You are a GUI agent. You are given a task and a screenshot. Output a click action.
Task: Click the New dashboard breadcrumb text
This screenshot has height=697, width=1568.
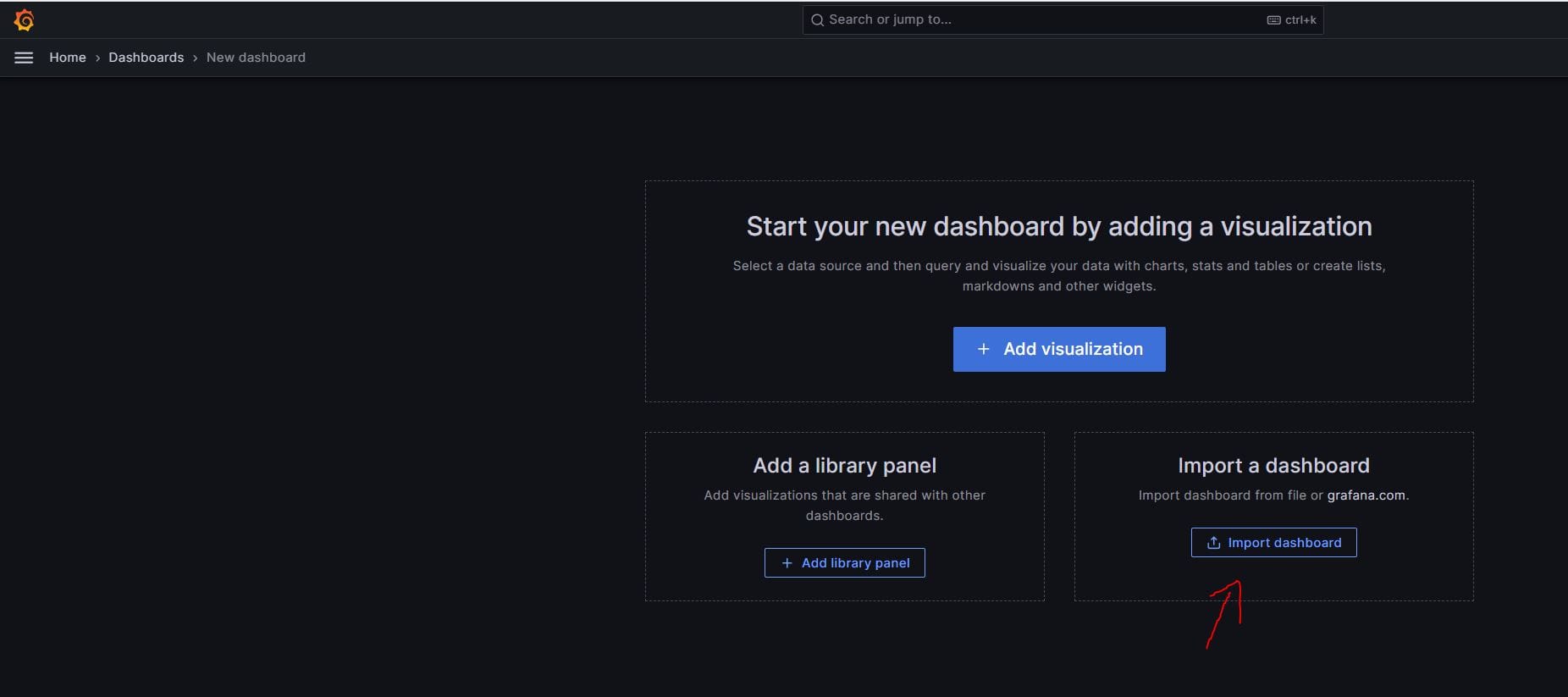(256, 58)
